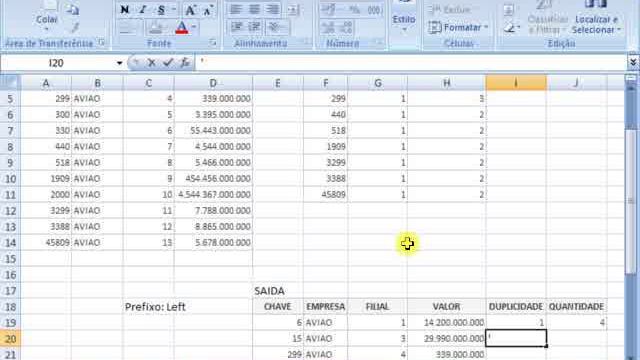
Task: Align text left in cell
Action: point(236,9)
